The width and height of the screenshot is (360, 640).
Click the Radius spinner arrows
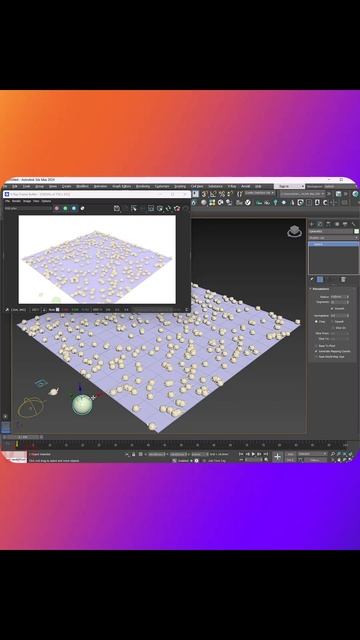tap(348, 297)
